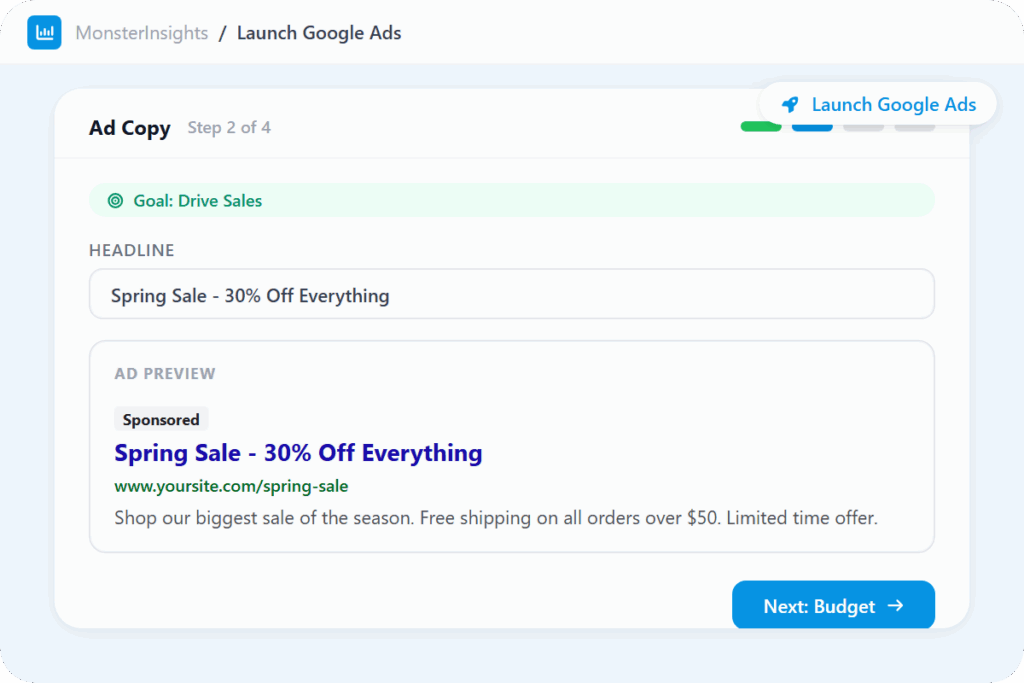The height and width of the screenshot is (683, 1024).
Task: Click the ad description text in preview
Action: pos(495,518)
